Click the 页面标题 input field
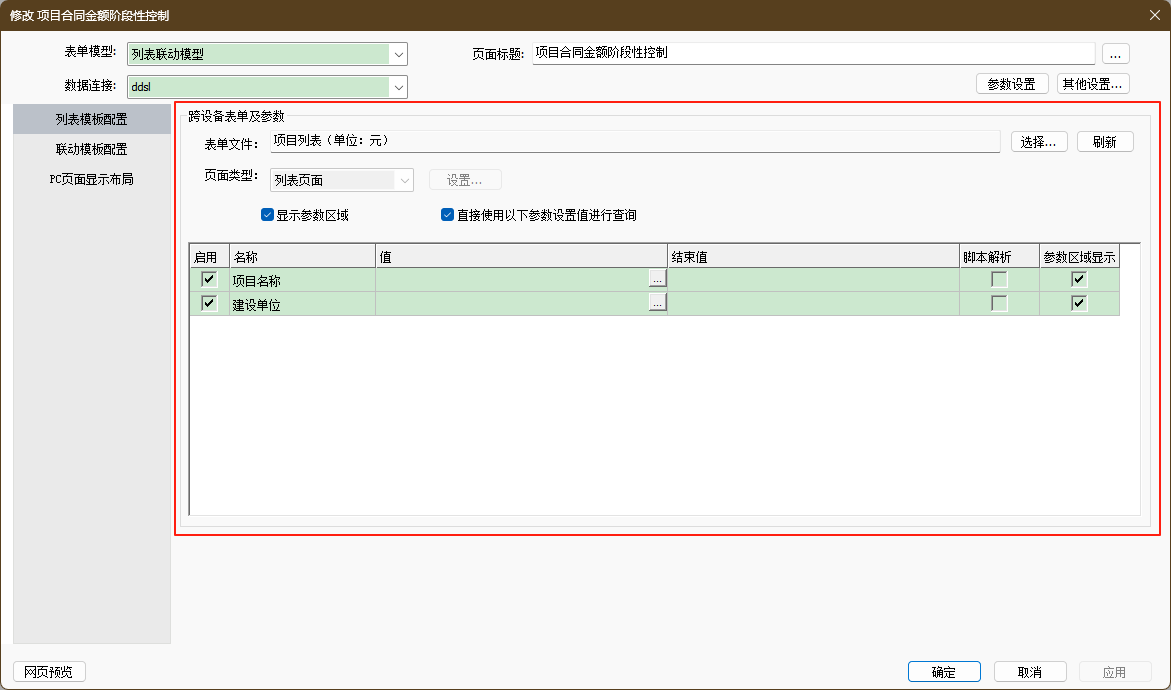 tap(812, 54)
